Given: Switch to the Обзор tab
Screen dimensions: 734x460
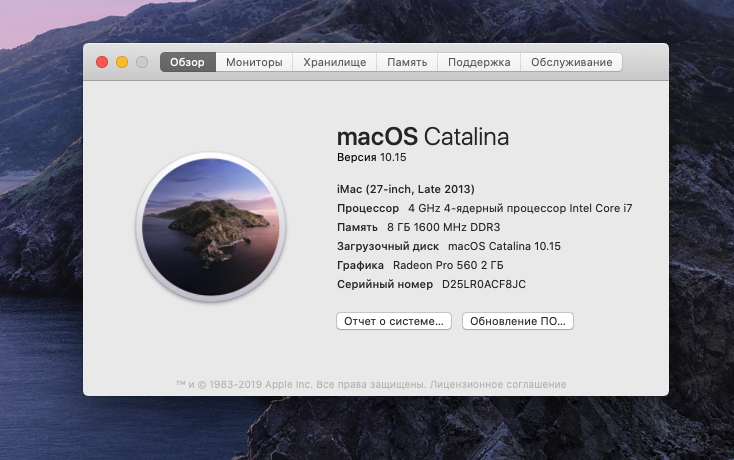Looking at the screenshot, I should [x=188, y=62].
